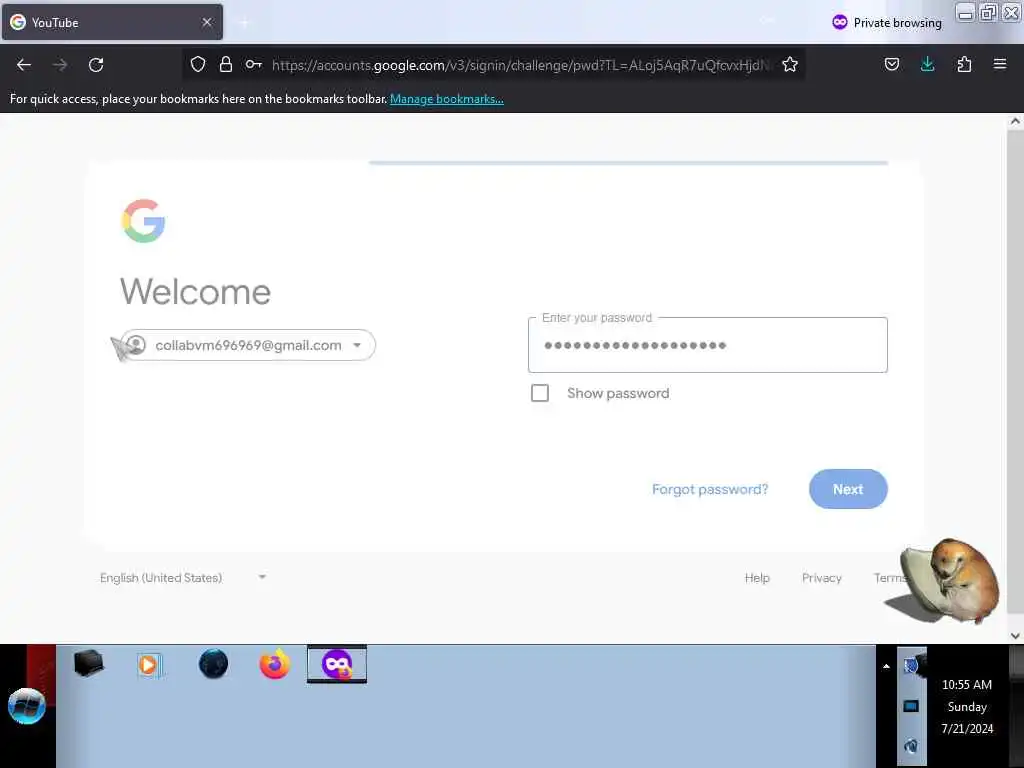Switch account collabvm696969@gmail.com dropdown
Viewport: 1024px width, 768px height.
[x=248, y=345]
